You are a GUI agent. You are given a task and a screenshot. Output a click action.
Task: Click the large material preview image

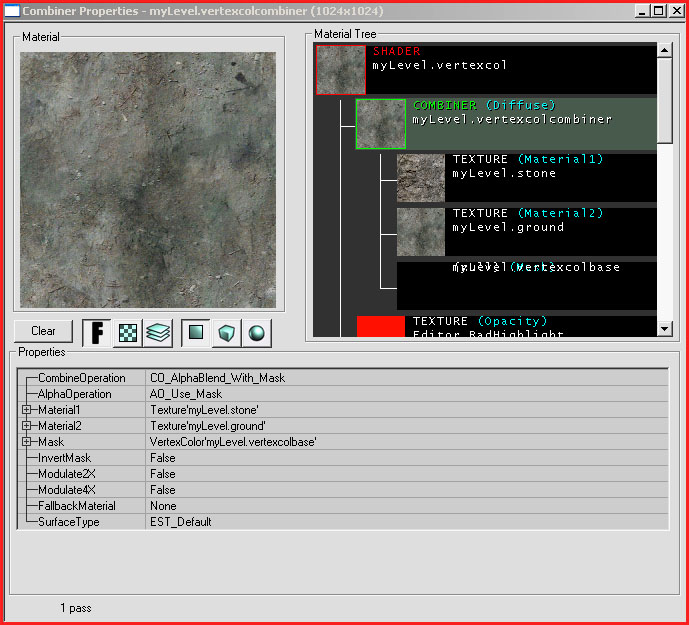[x=148, y=180]
